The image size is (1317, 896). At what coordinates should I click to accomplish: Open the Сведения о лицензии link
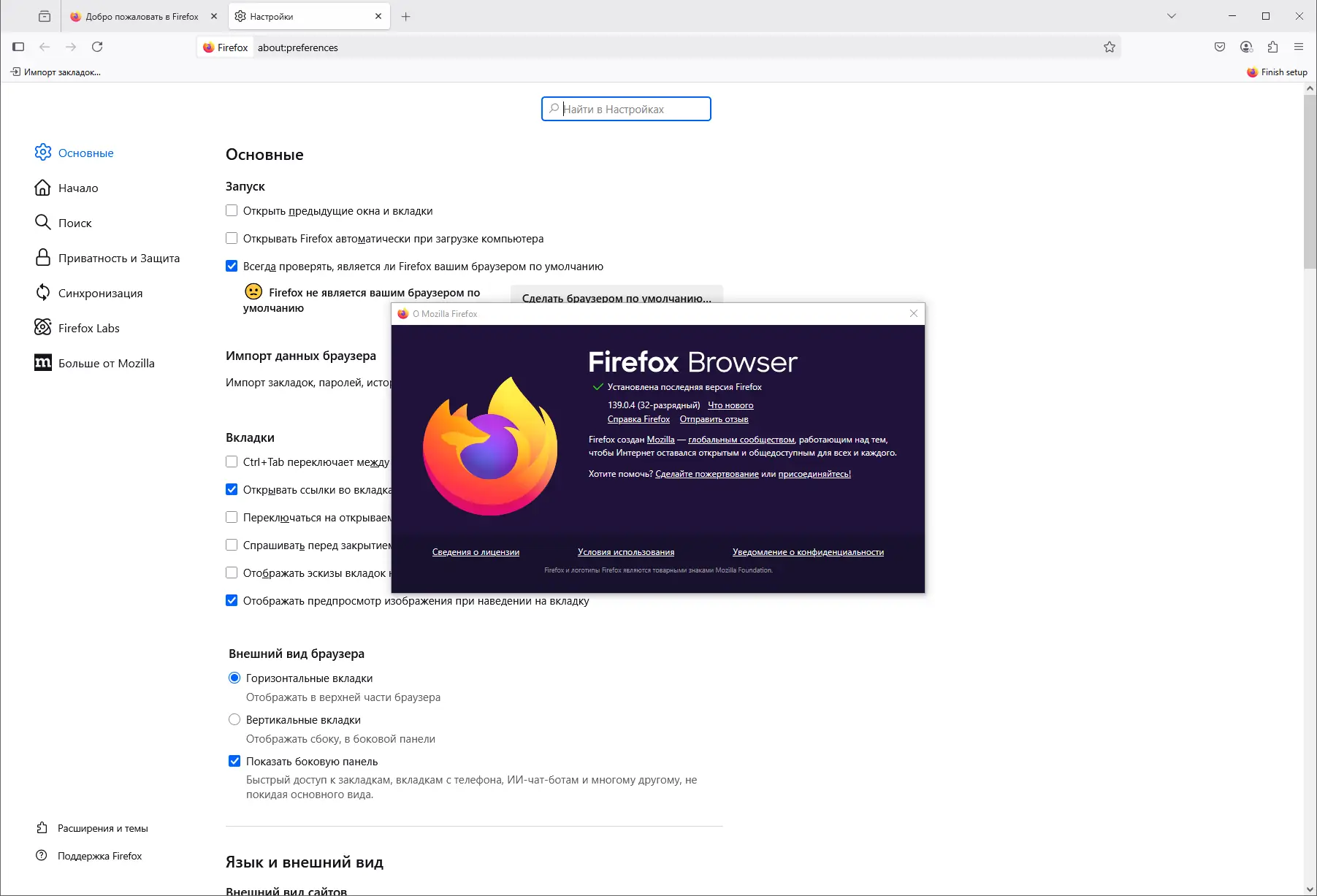pyautogui.click(x=476, y=552)
